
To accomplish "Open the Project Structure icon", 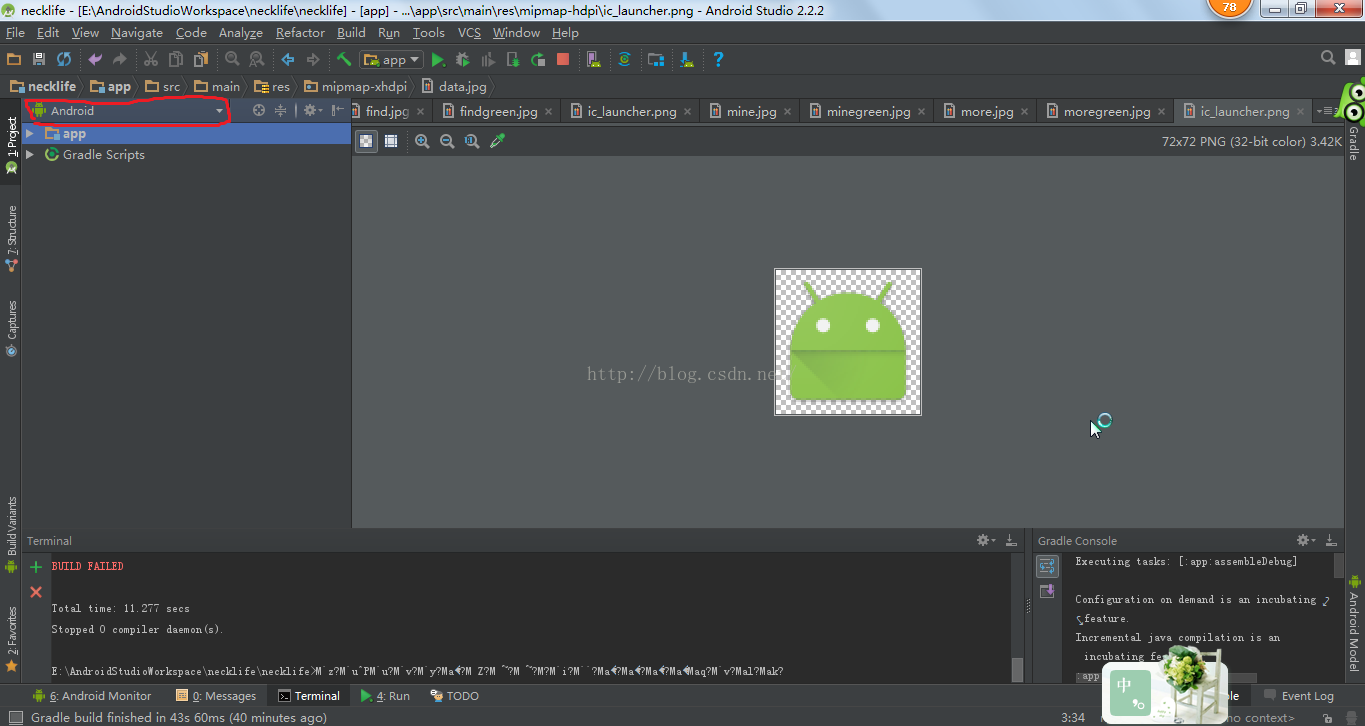I will point(655,59).
